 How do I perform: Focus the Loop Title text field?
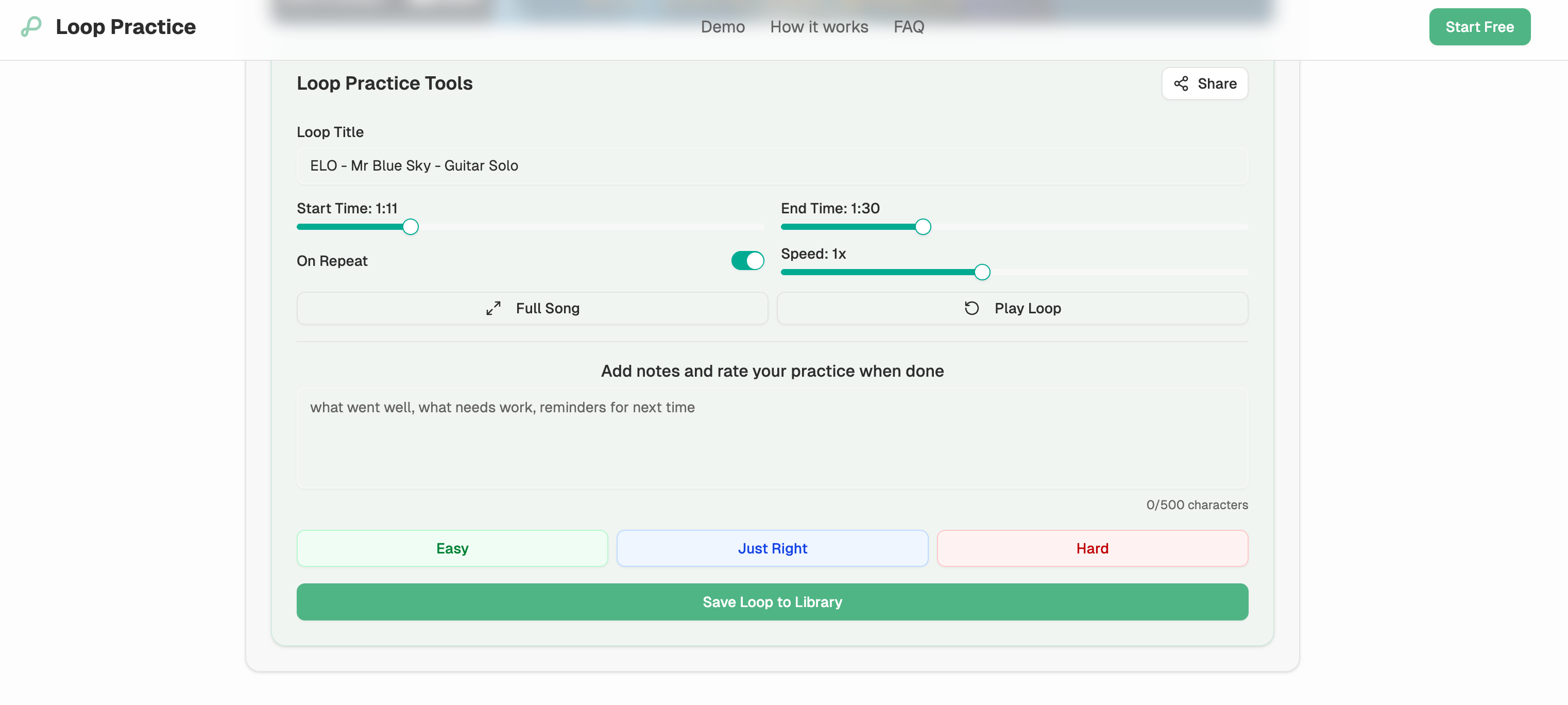(x=772, y=165)
